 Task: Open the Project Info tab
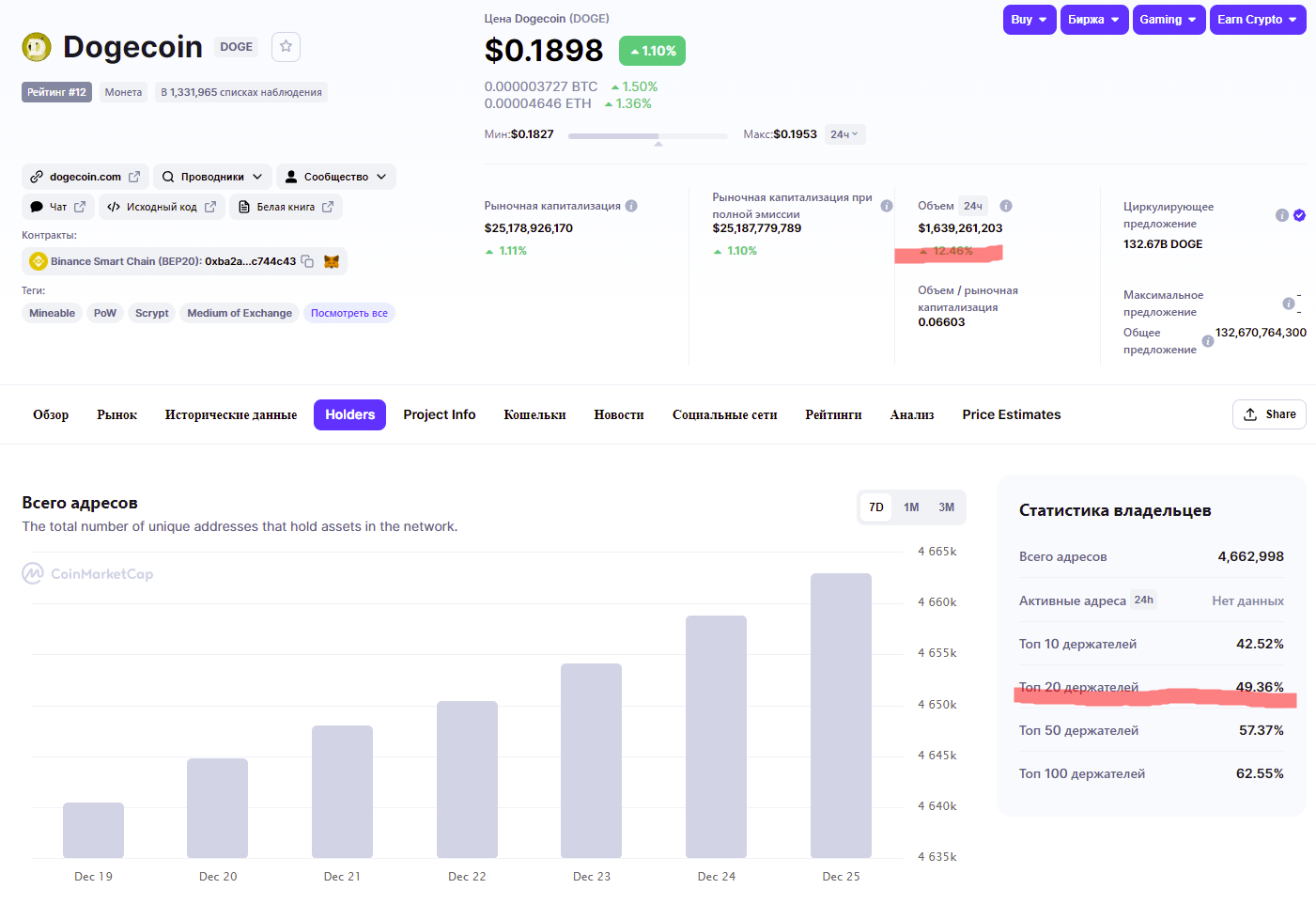(440, 414)
